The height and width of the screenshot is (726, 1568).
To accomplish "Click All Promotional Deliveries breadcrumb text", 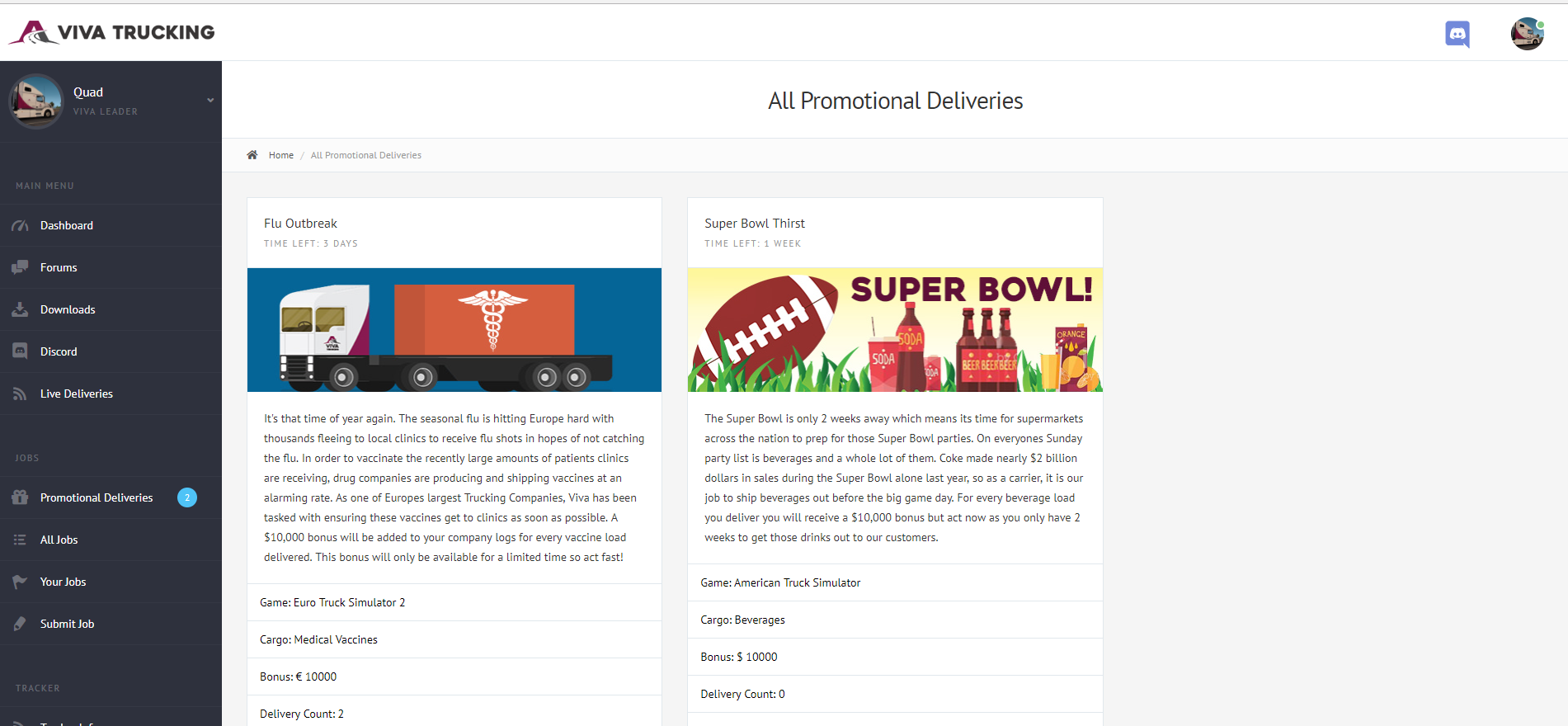I will click(366, 155).
